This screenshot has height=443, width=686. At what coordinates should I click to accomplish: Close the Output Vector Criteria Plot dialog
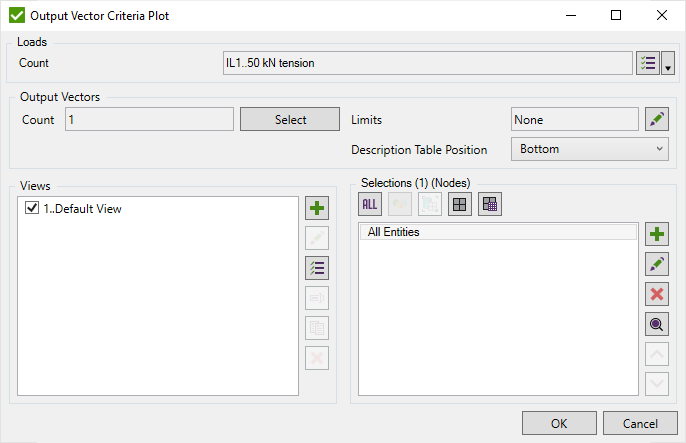click(x=662, y=15)
